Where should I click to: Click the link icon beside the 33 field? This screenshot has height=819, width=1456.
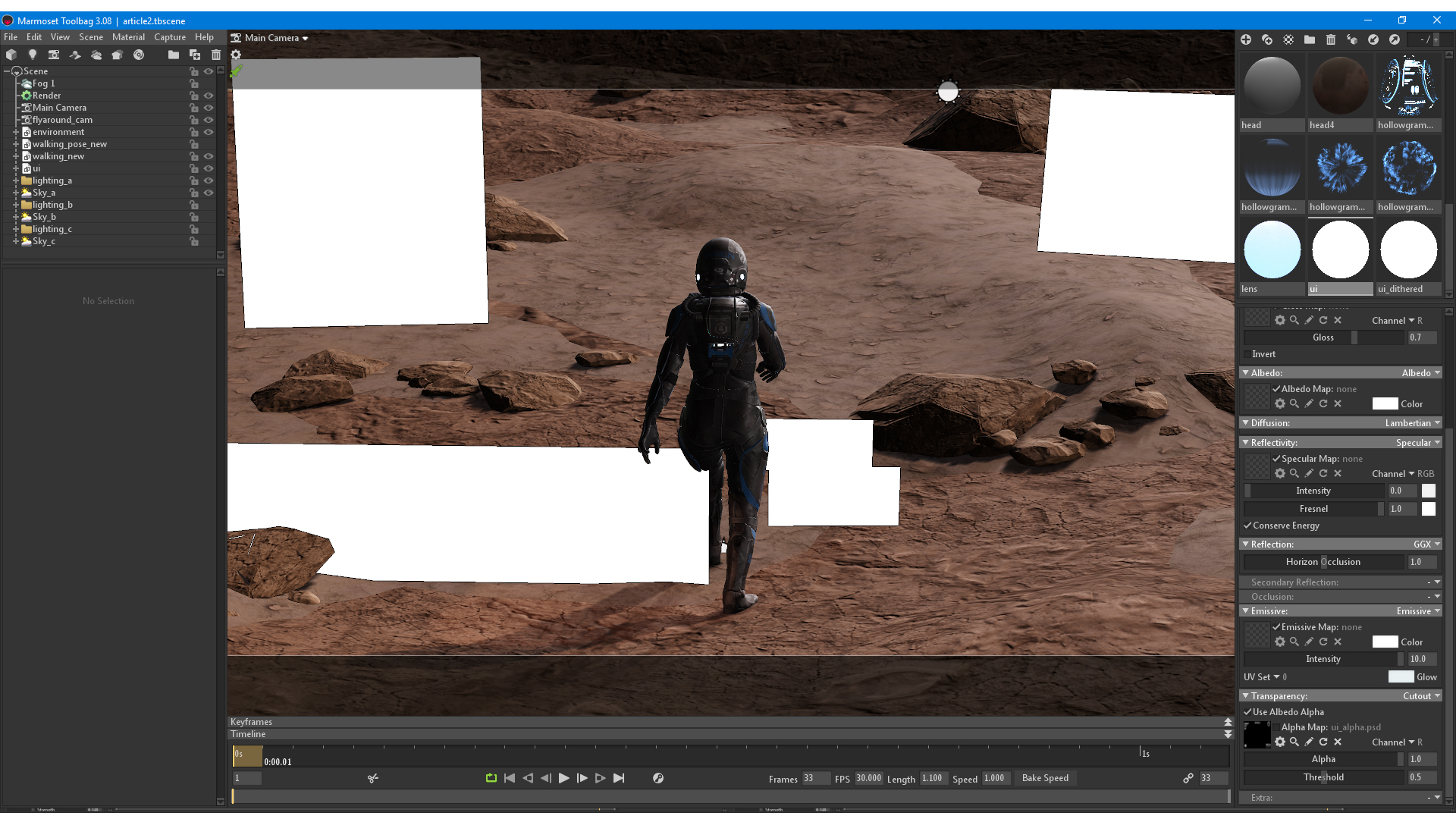pos(1188,778)
